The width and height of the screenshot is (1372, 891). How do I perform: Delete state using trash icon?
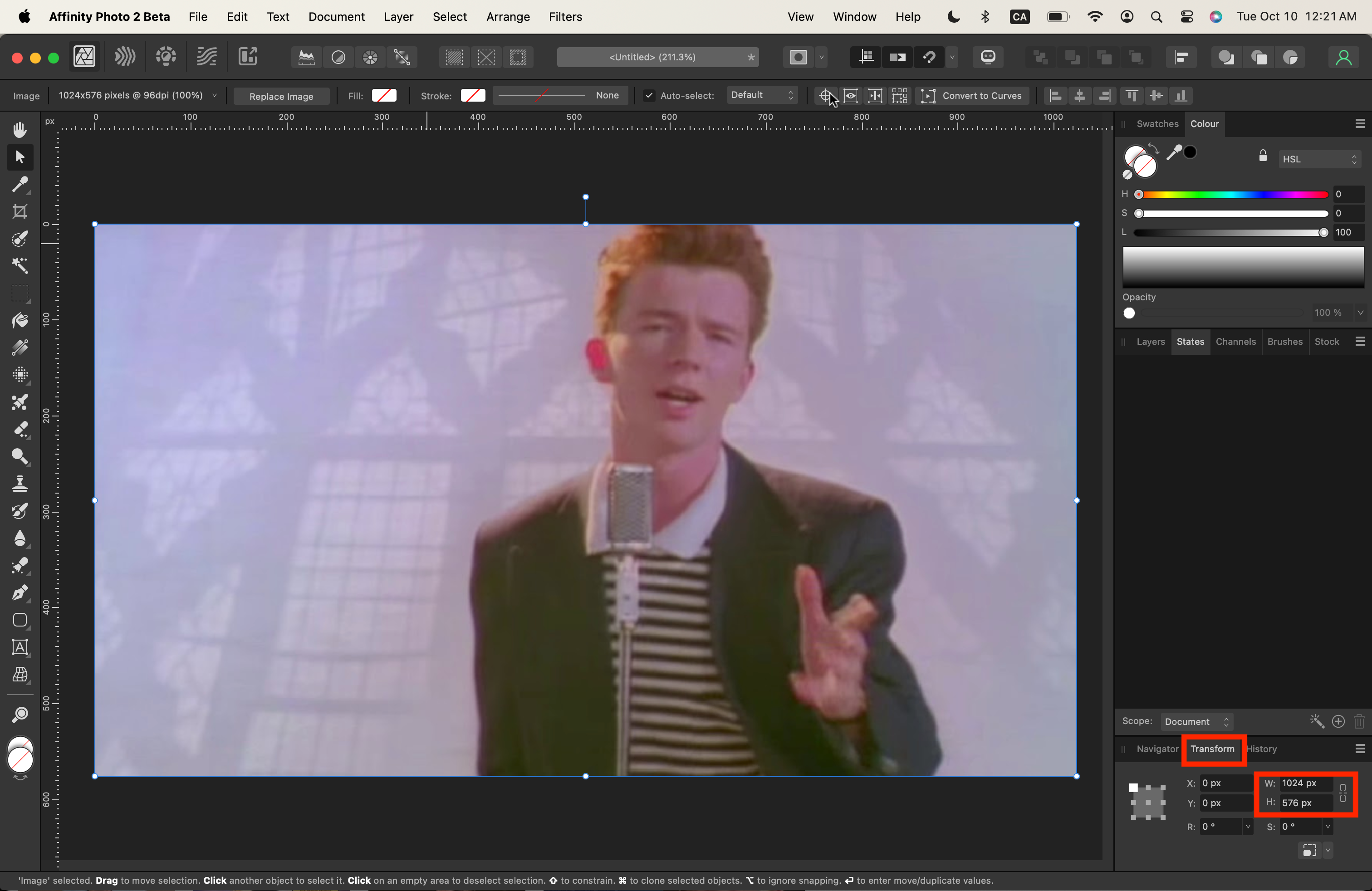(x=1359, y=722)
